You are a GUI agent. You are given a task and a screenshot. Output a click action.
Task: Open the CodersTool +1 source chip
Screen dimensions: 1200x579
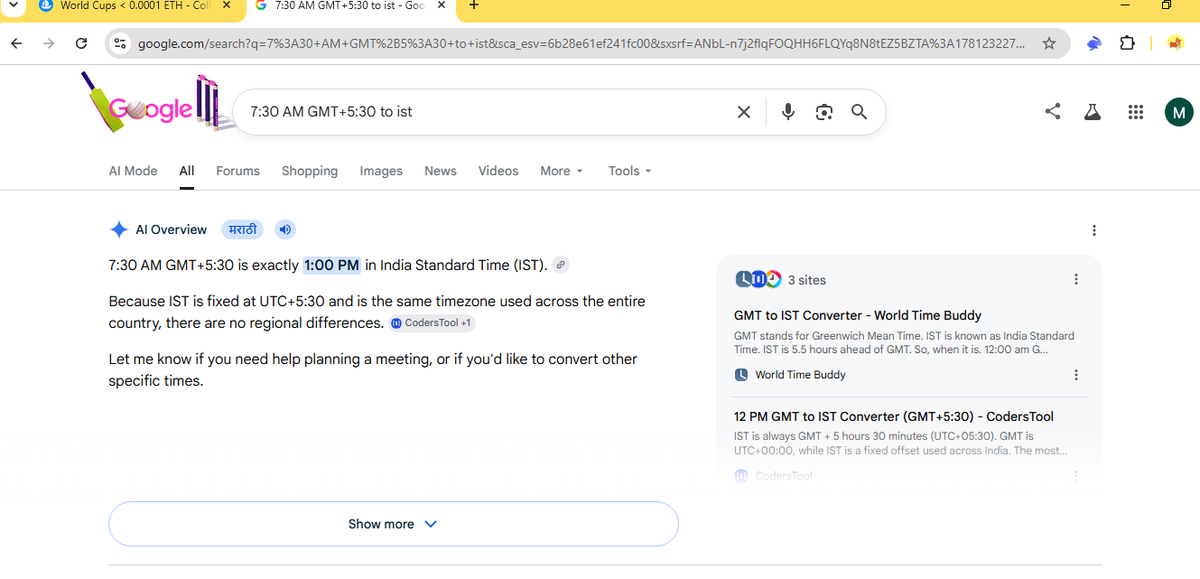(432, 323)
